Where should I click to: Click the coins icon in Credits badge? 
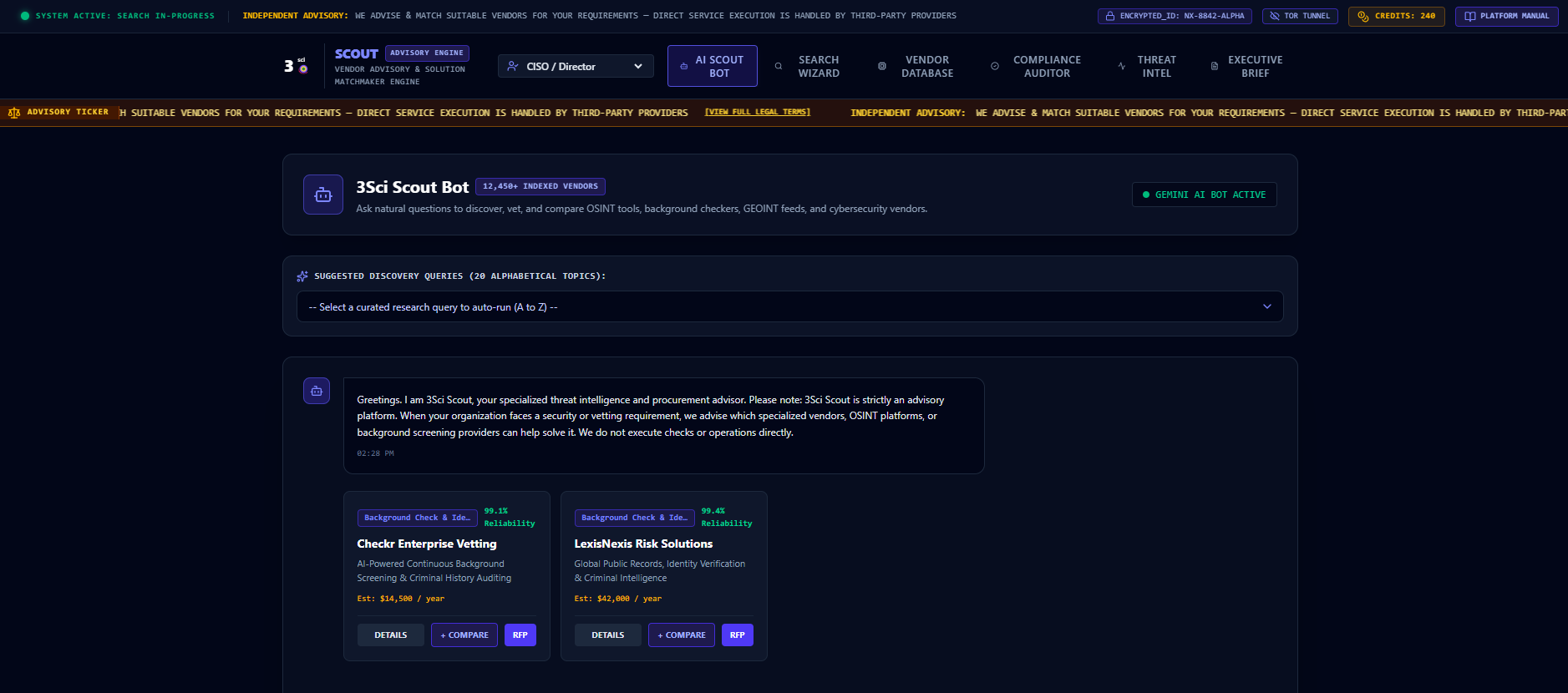point(1363,16)
